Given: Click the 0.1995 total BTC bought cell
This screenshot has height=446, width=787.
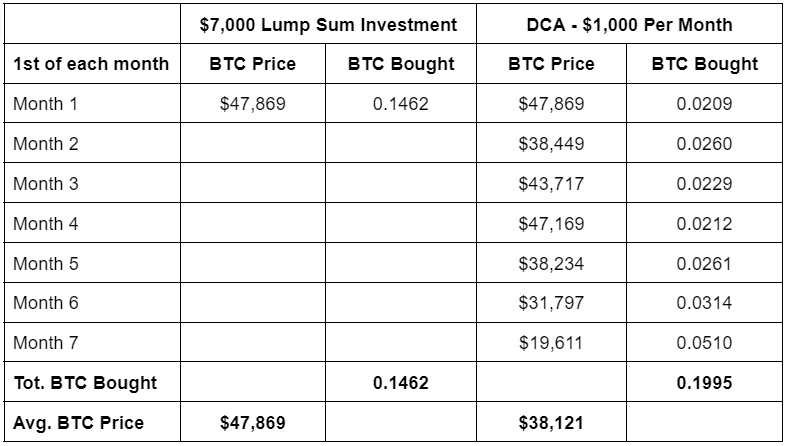Looking at the screenshot, I should click(x=704, y=382).
